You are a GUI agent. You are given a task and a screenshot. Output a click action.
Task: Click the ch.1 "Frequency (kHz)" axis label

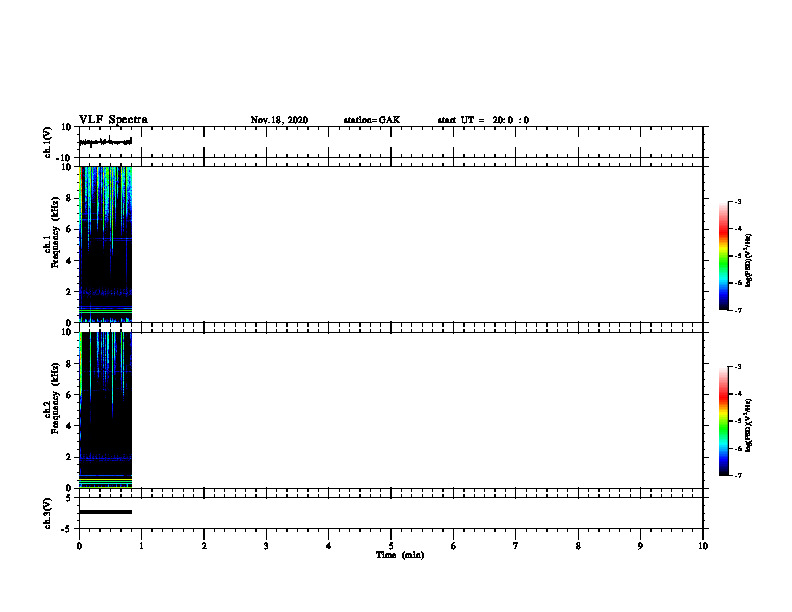(55, 232)
